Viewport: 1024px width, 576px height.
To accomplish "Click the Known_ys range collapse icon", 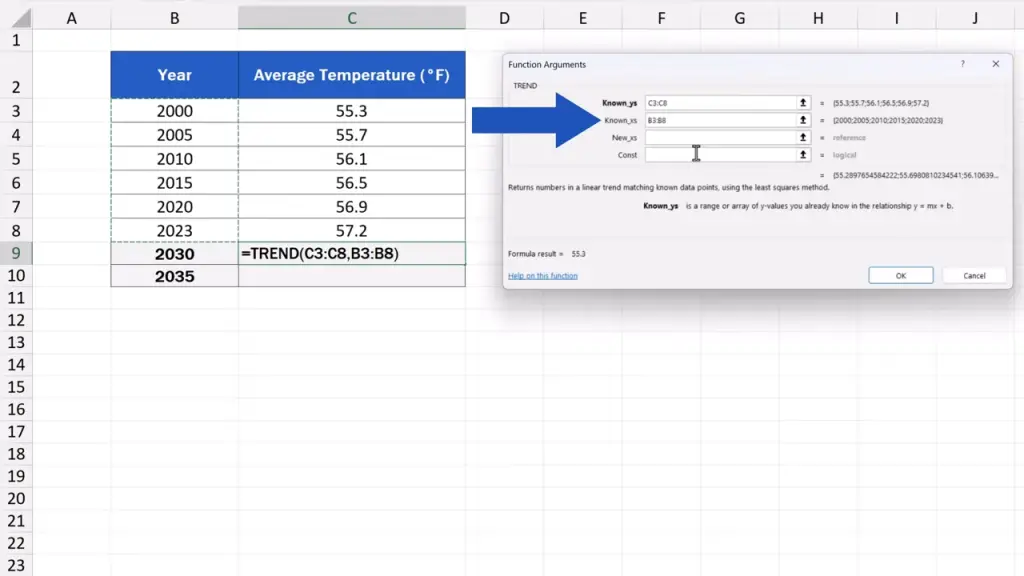I will [x=802, y=102].
